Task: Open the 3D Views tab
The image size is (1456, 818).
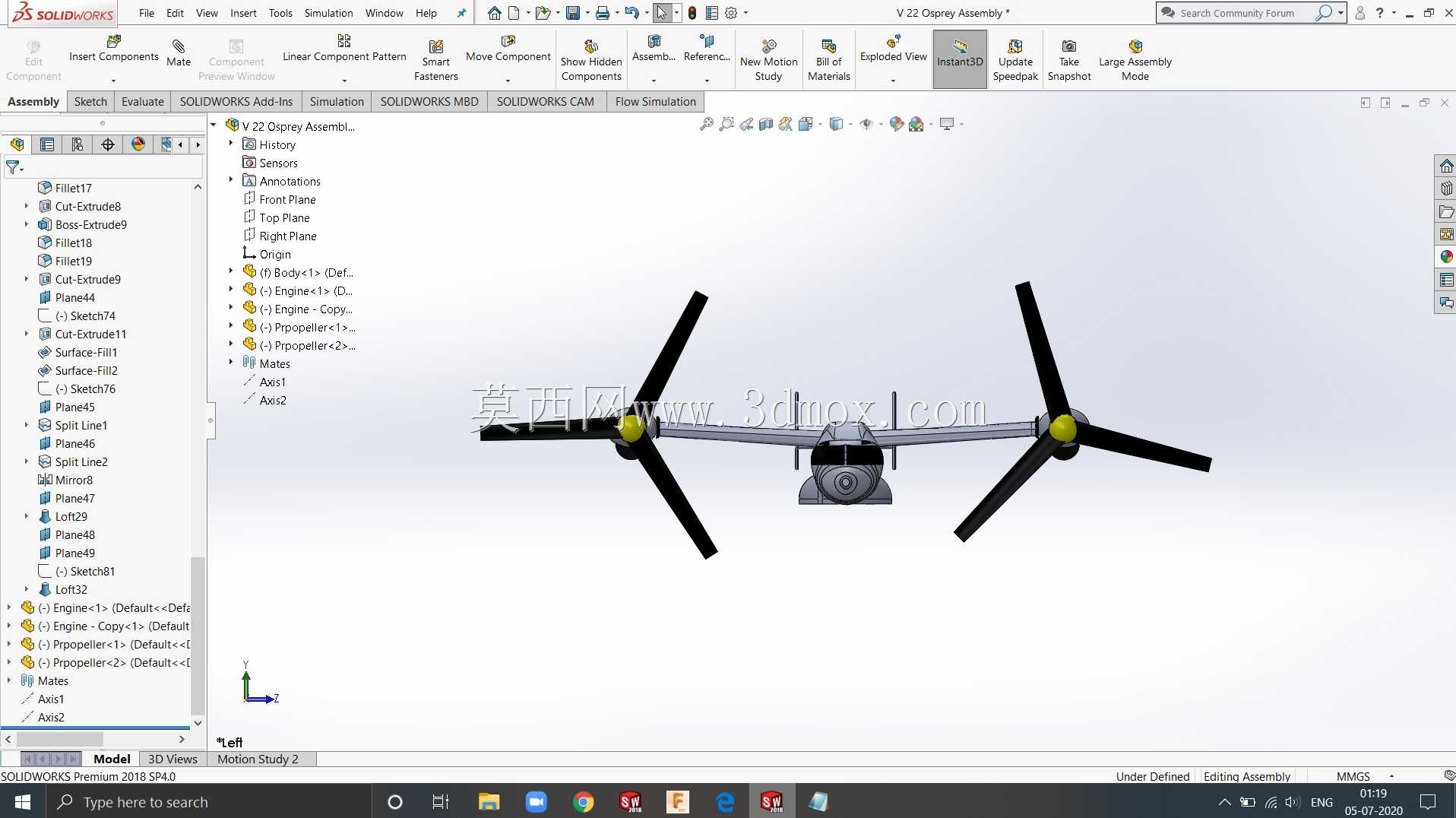Action: [x=173, y=759]
